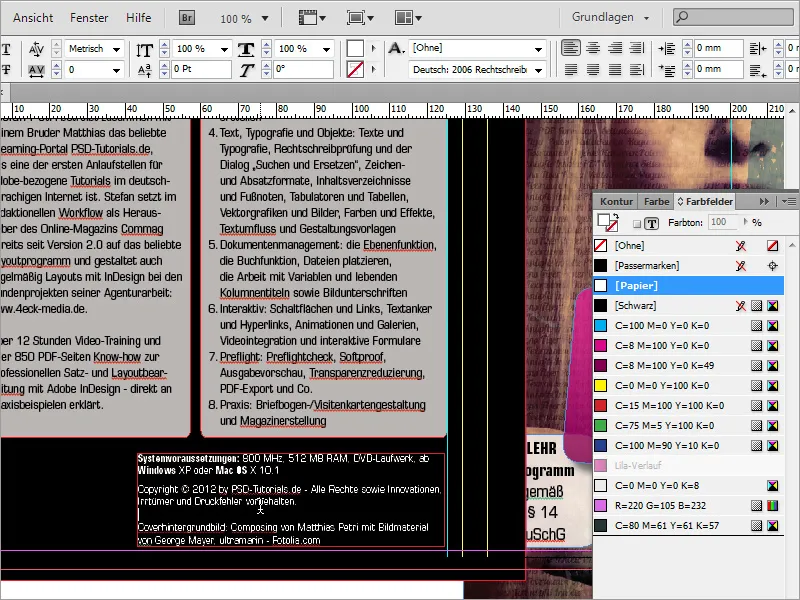Select the text formatting 'T' button in Farbfelder

click(x=651, y=223)
